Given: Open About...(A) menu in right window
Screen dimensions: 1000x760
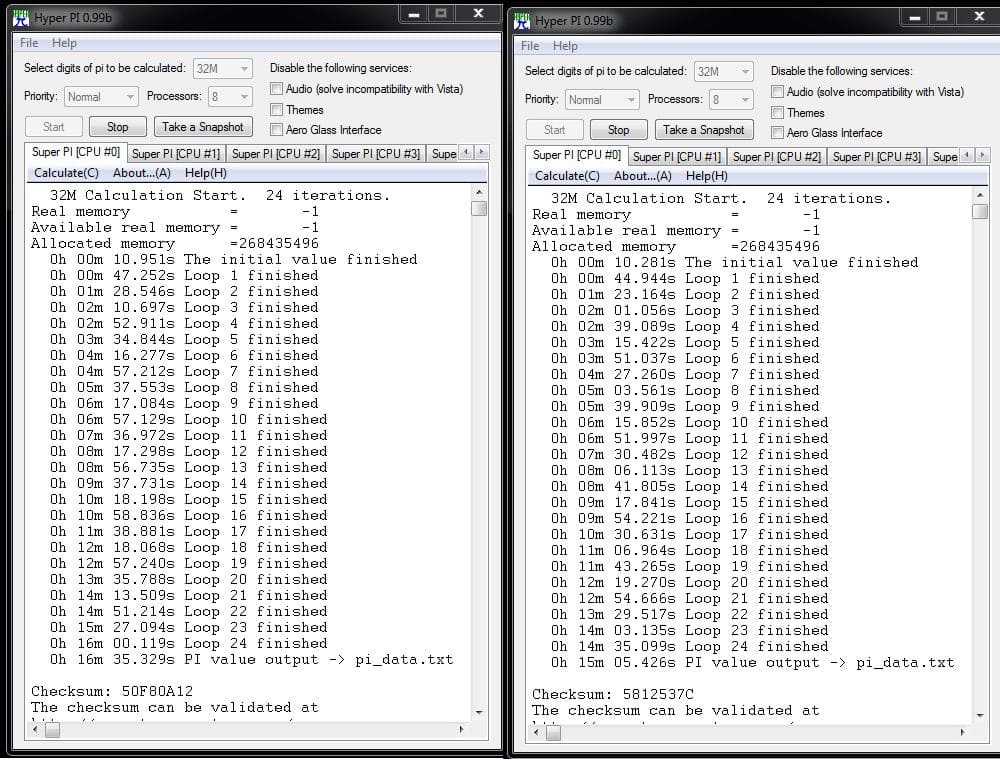Looking at the screenshot, I should (642, 176).
